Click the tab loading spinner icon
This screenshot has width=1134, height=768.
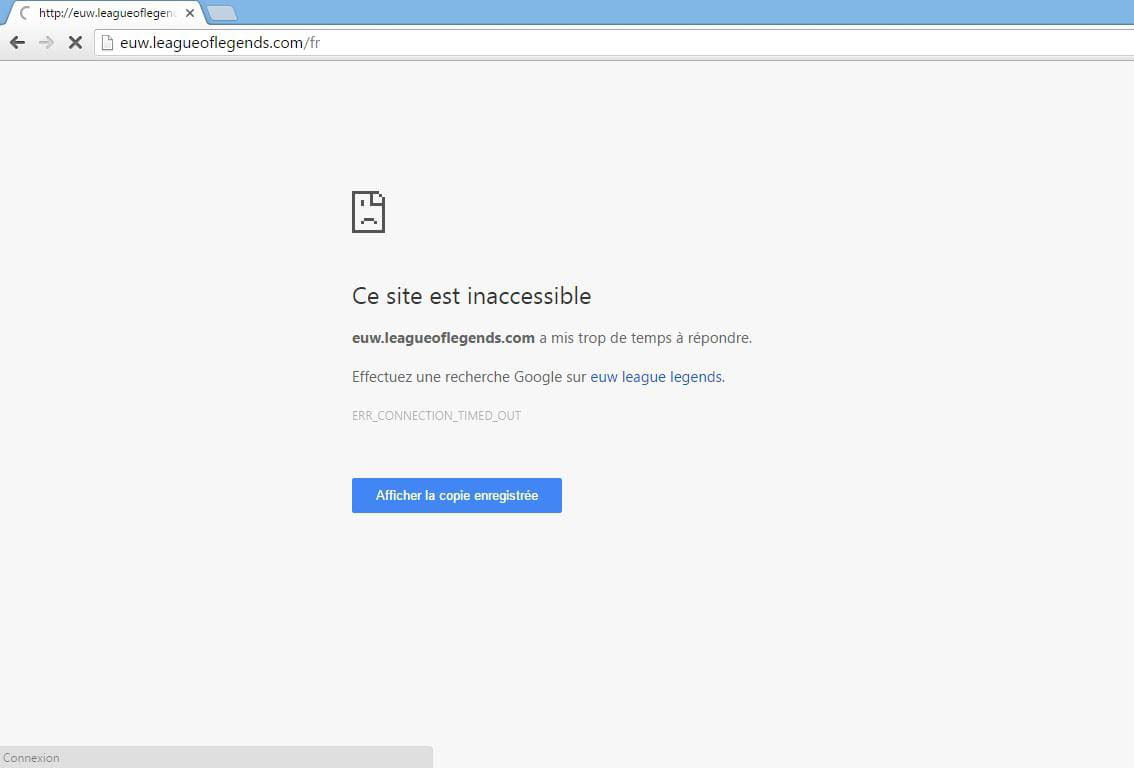click(25, 13)
